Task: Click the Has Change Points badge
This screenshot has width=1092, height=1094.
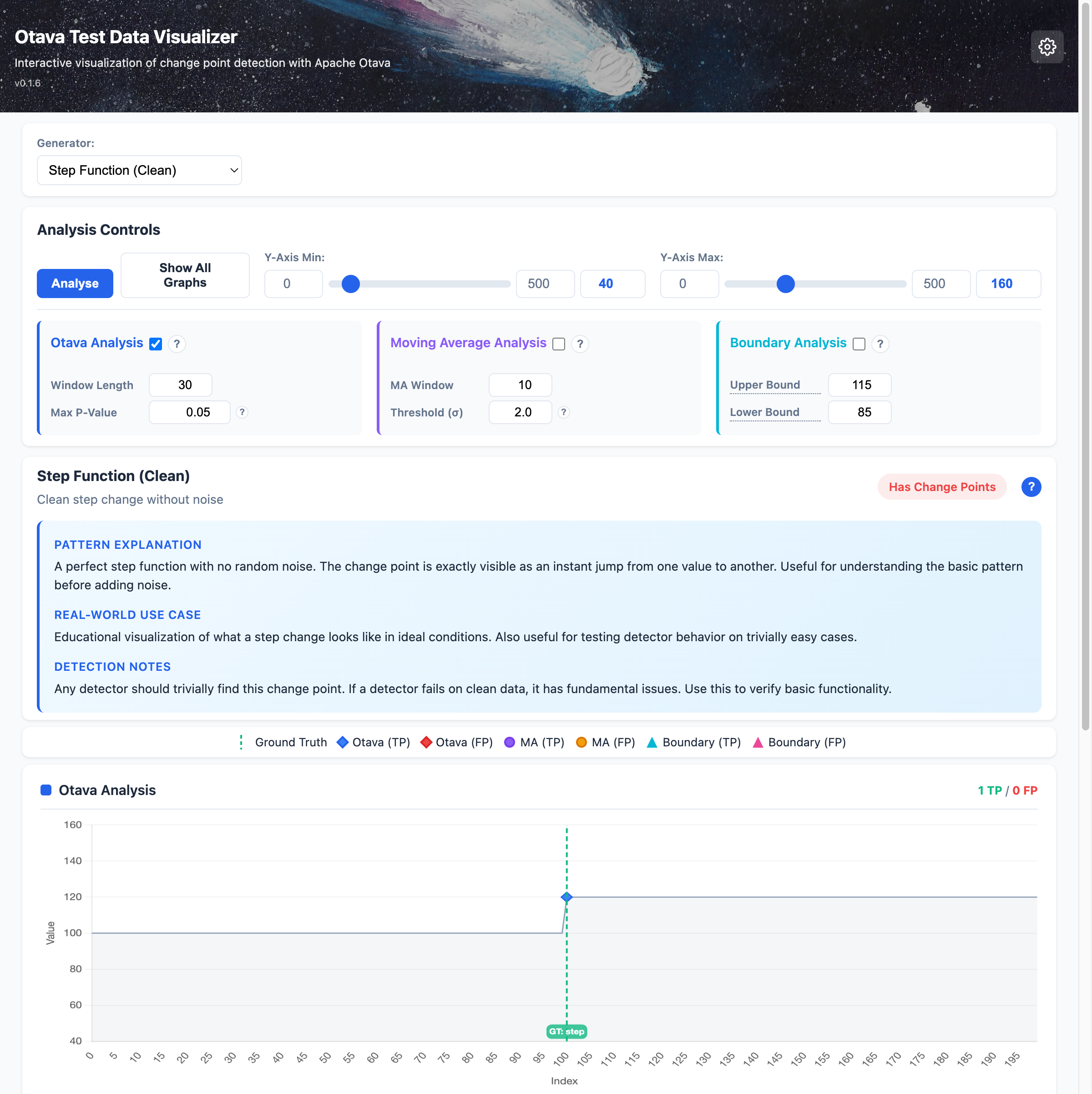Action: (941, 487)
